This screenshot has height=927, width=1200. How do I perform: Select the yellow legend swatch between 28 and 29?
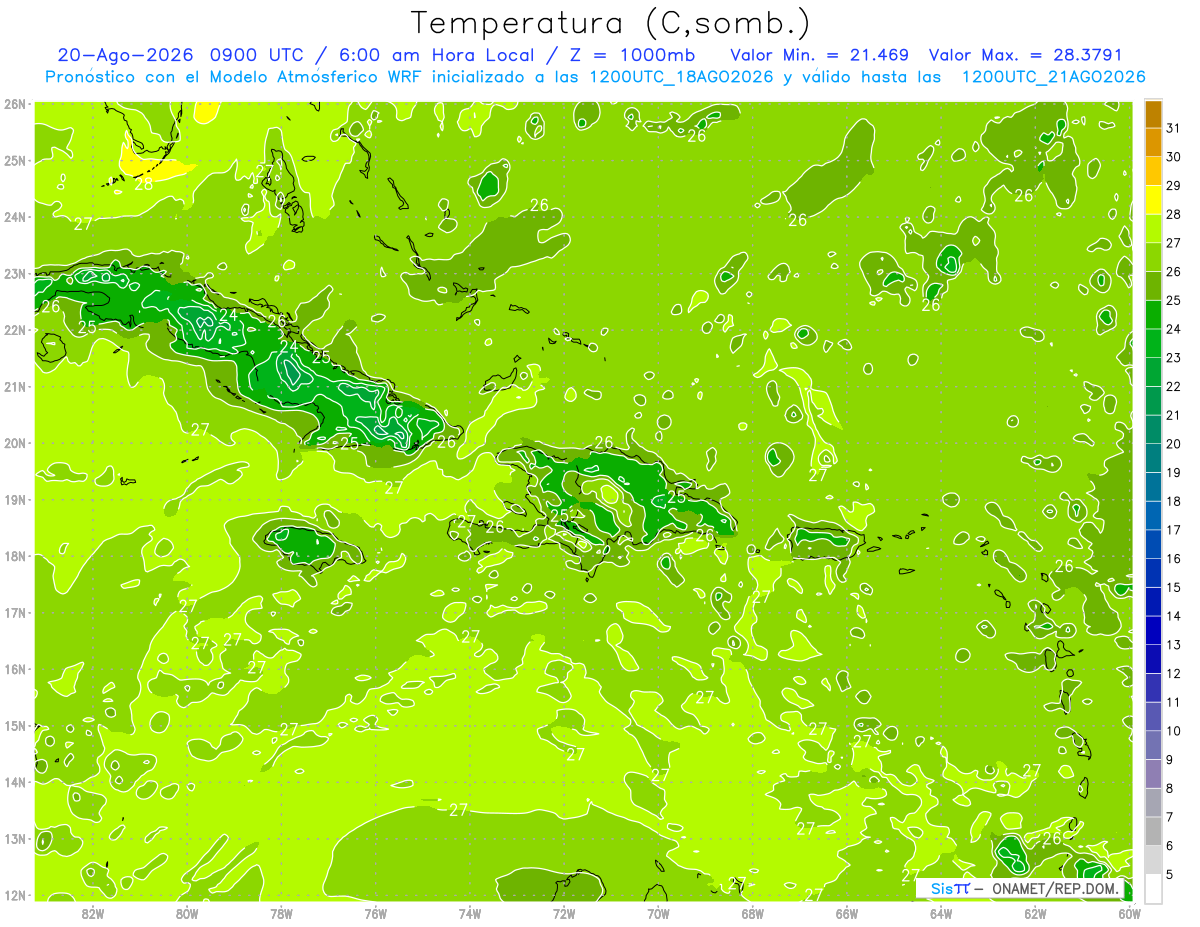1153,200
